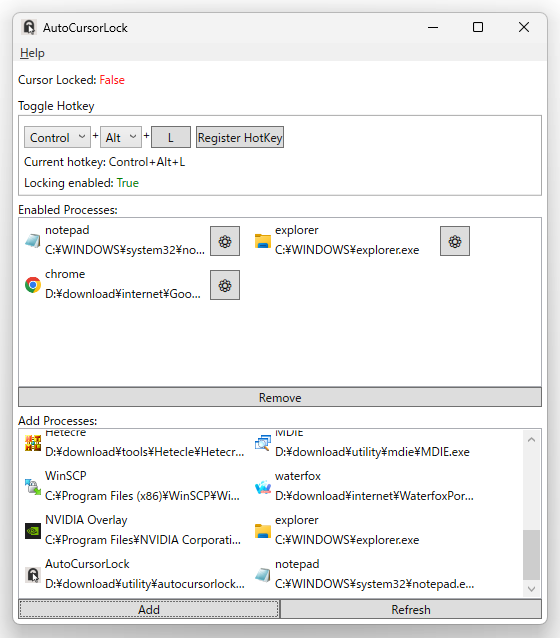The width and height of the screenshot is (560, 638).
Task: Click the AutoCursorLock title bar app icon
Action: [x=29, y=27]
